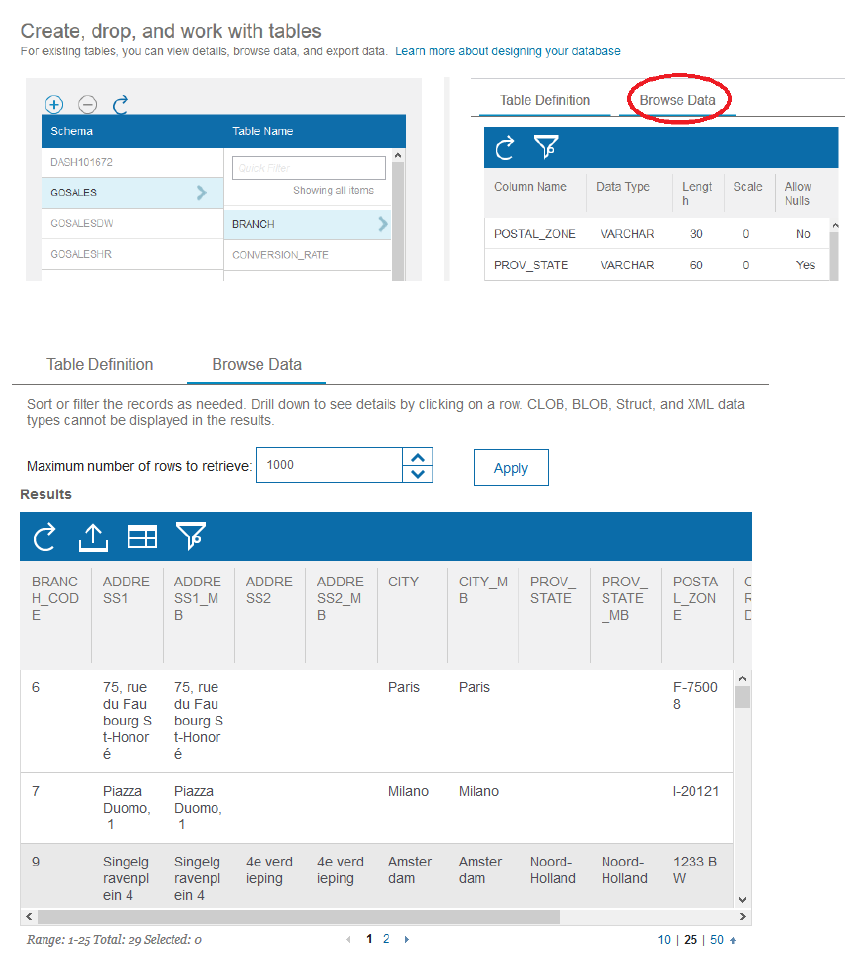Open the row with postal zone 1233 BW
Image resolution: width=867 pixels, height=960 pixels.
coord(377,876)
